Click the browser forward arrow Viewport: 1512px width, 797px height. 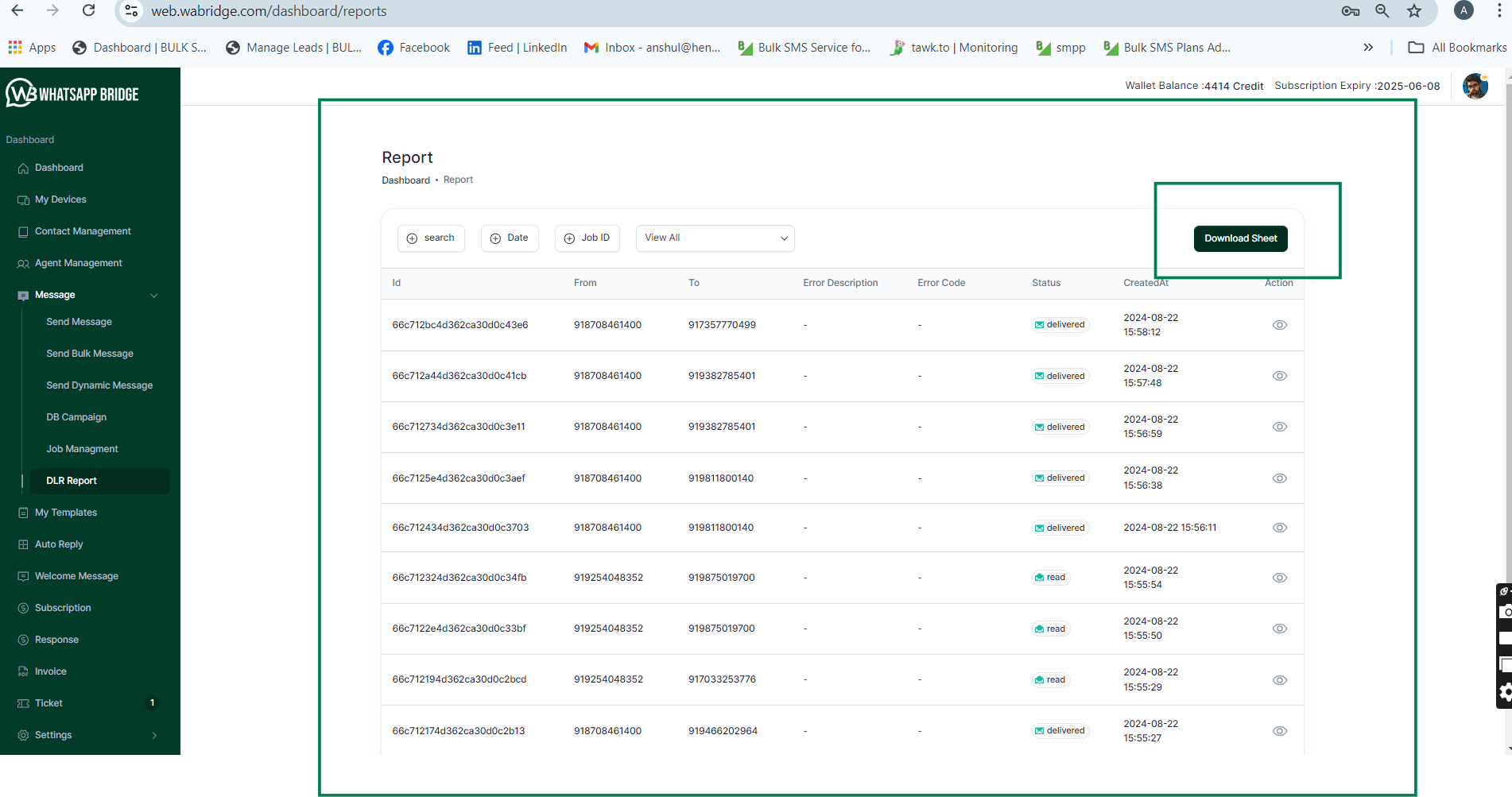point(52,10)
